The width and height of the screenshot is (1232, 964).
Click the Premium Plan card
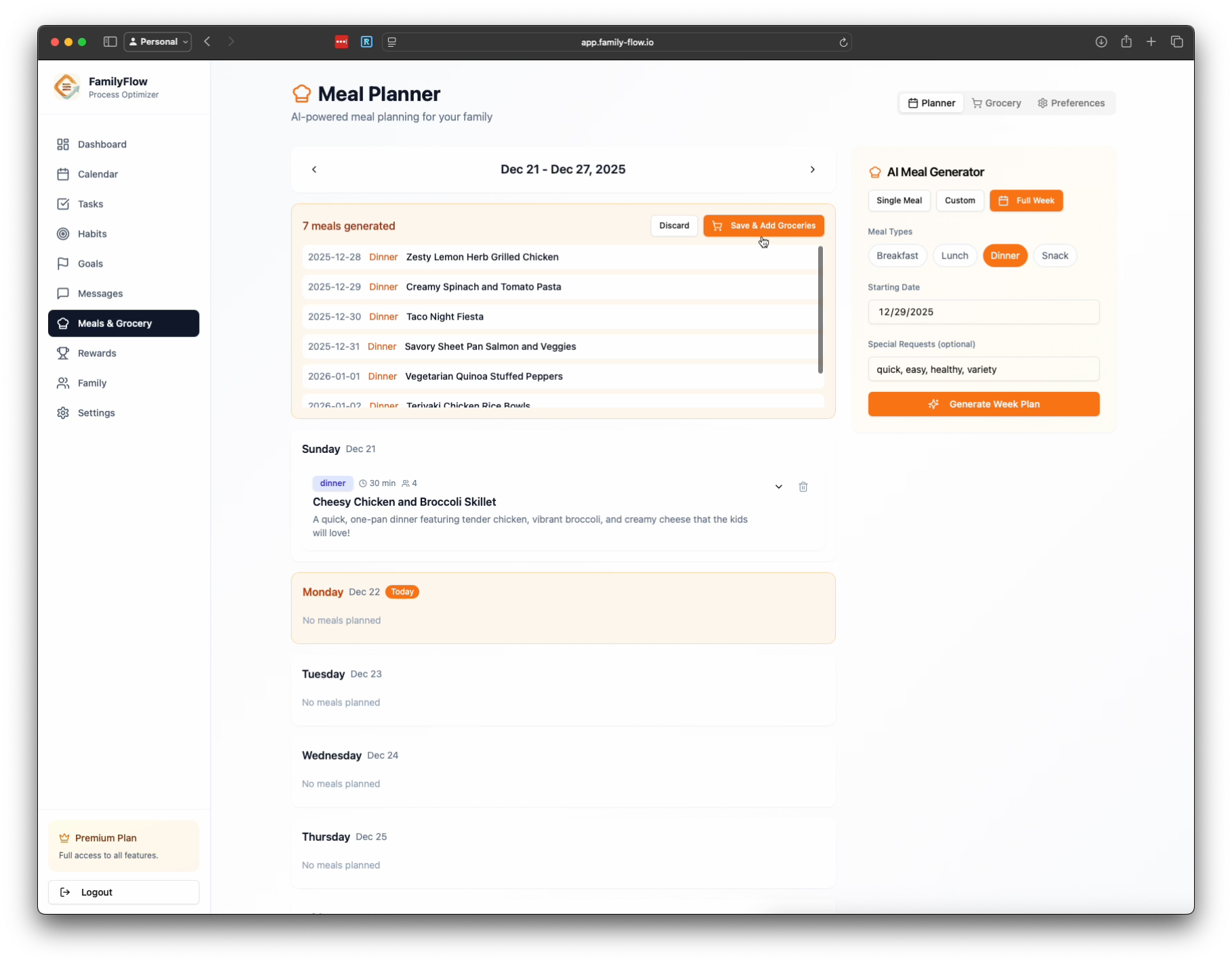point(123,846)
